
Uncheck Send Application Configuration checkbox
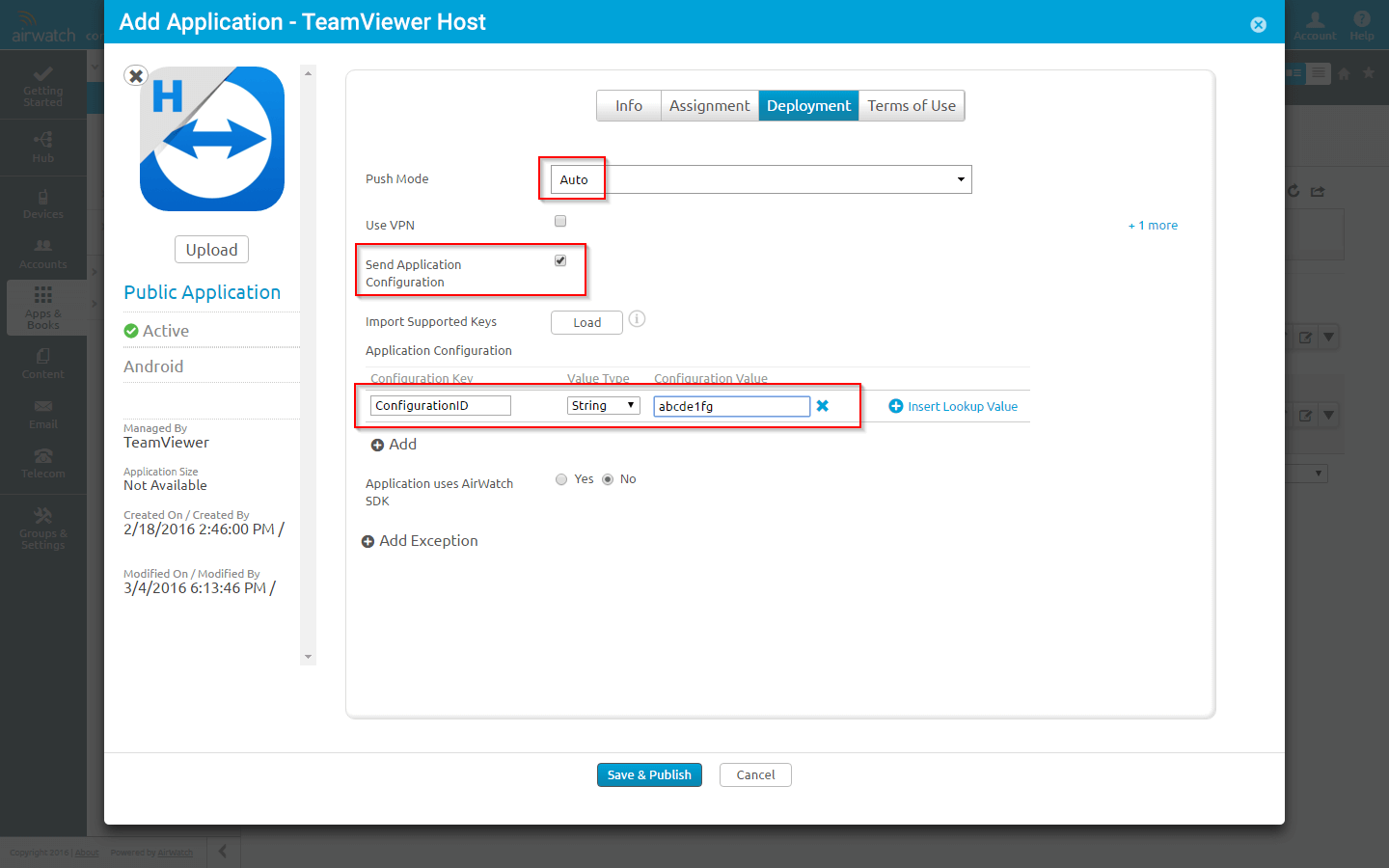560,261
